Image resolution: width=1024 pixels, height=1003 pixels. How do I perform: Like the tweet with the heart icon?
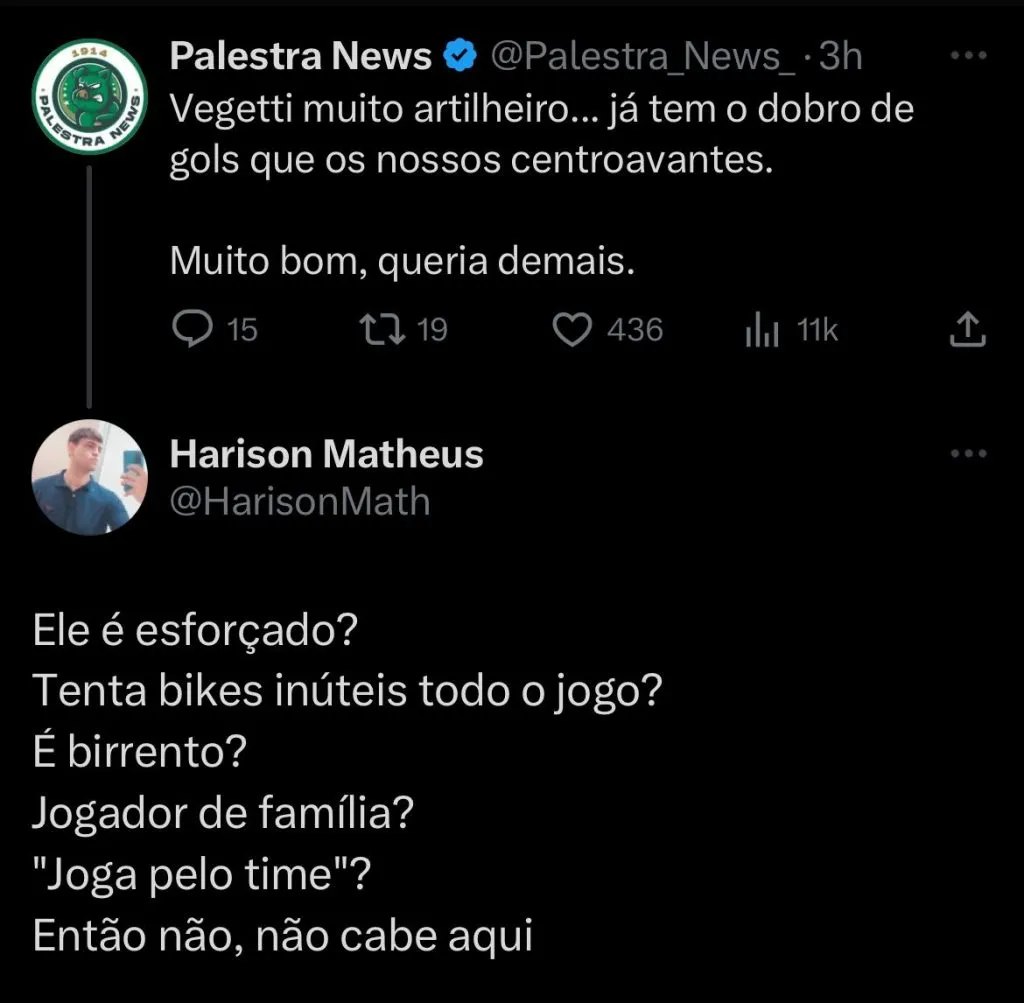(573, 329)
